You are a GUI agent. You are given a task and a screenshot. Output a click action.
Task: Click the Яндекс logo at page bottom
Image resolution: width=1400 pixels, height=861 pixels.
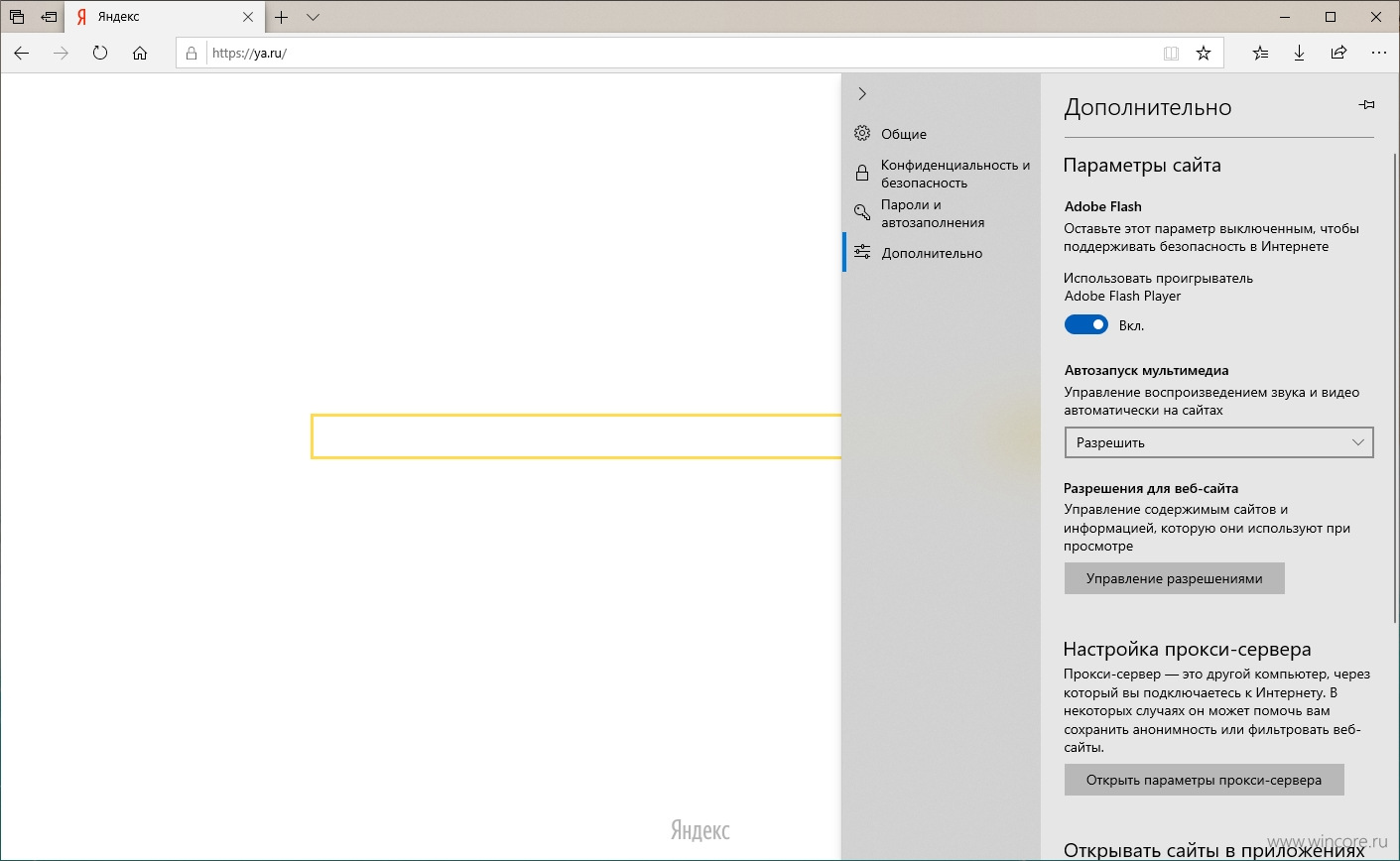click(700, 831)
